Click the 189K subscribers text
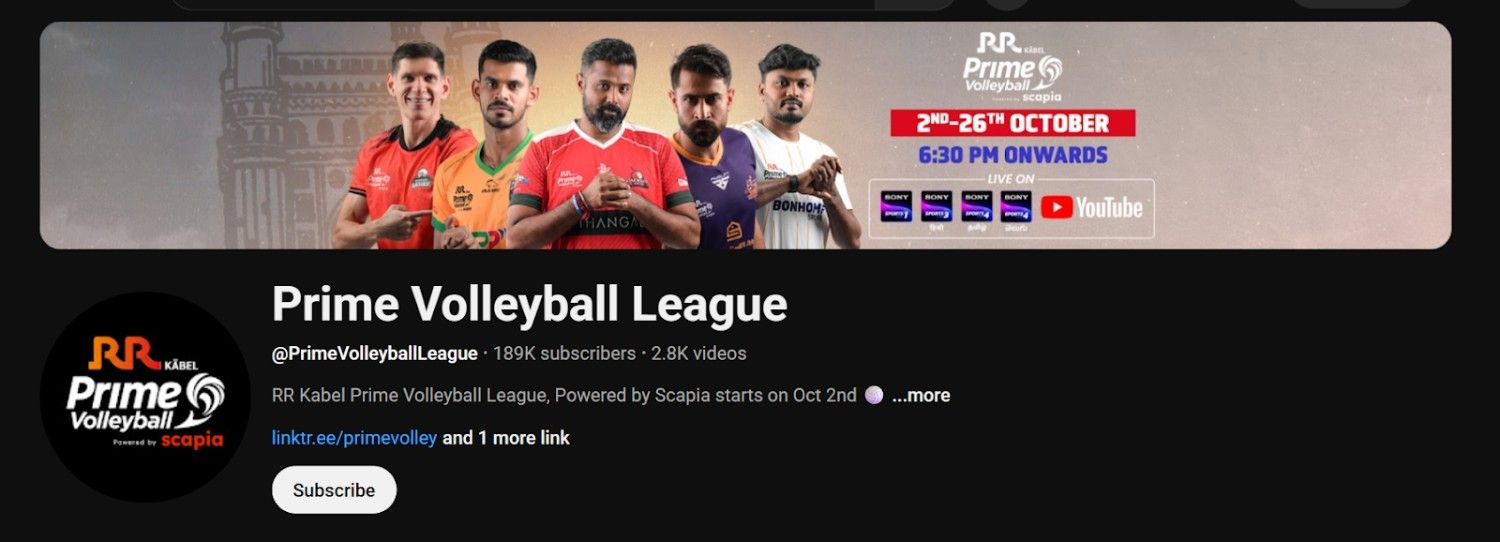The height and width of the screenshot is (542, 1500). (564, 354)
